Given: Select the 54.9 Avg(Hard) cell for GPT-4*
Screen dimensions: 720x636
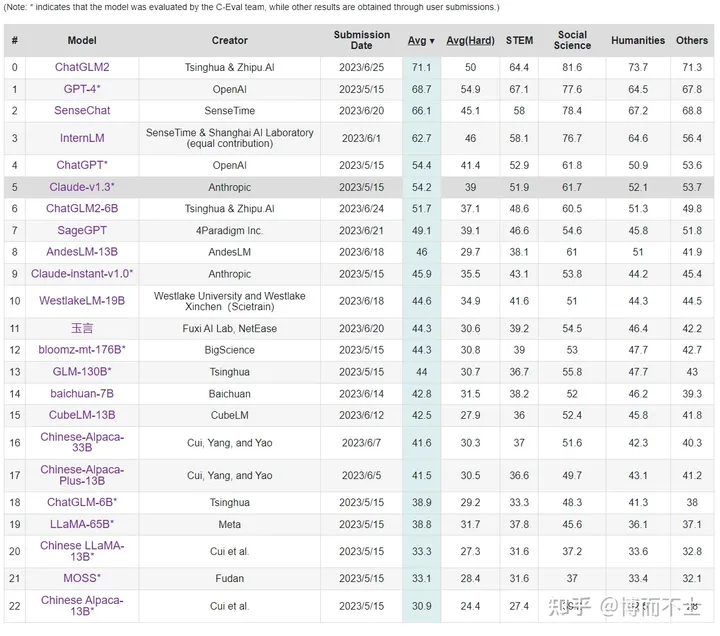Looking at the screenshot, I should (470, 89).
